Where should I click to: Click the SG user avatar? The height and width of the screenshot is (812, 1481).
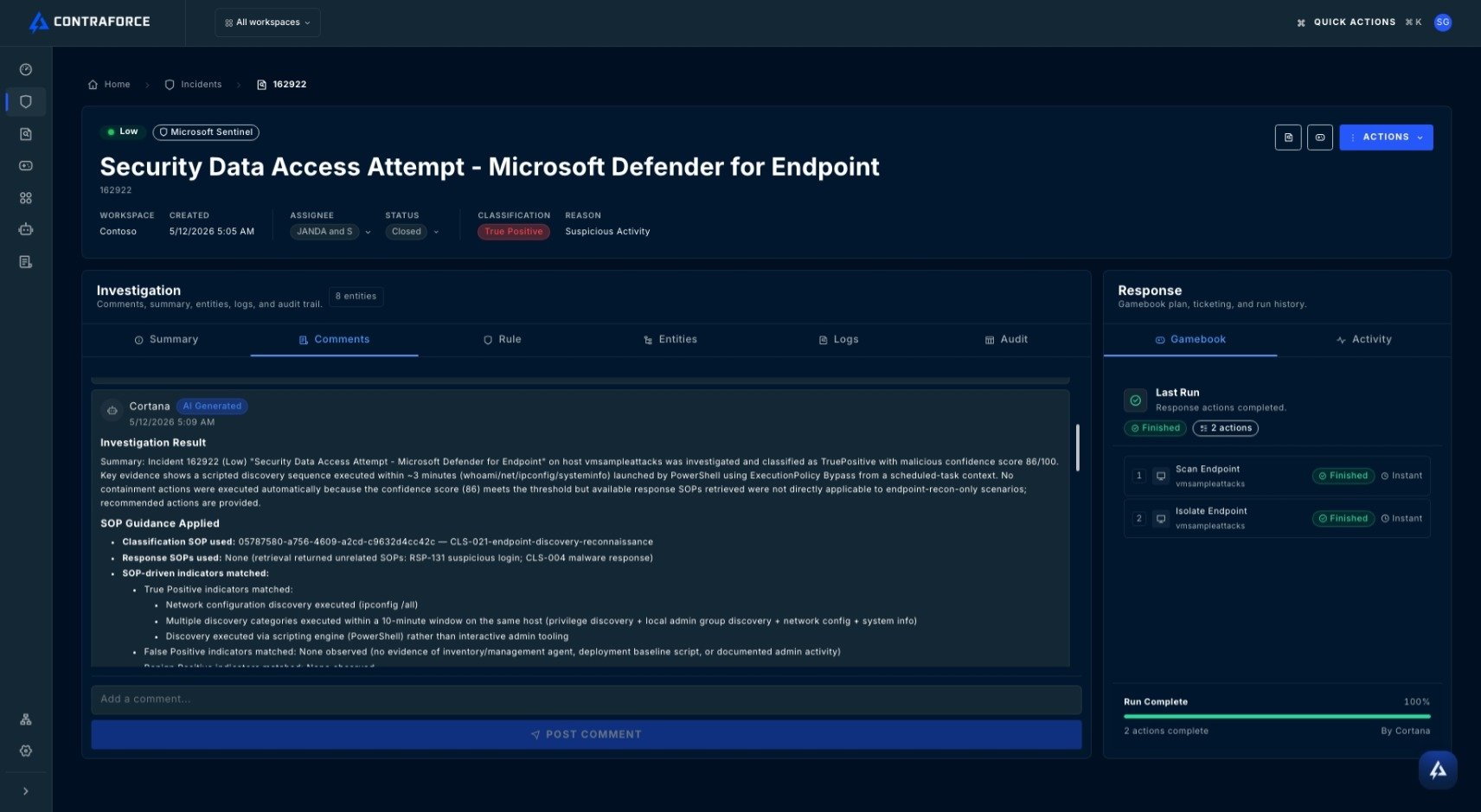[1442, 22]
